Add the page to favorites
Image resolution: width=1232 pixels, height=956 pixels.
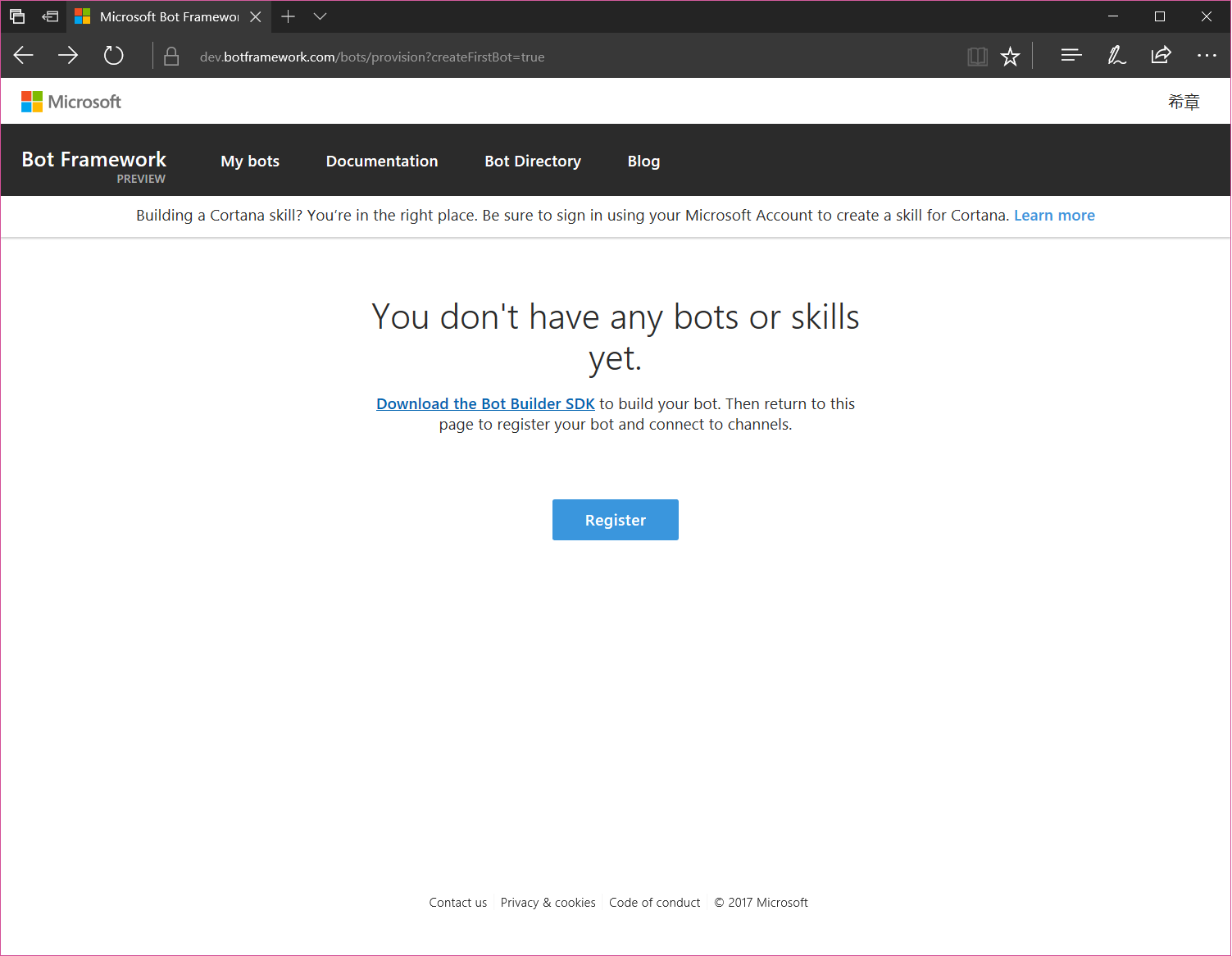pos(1010,56)
